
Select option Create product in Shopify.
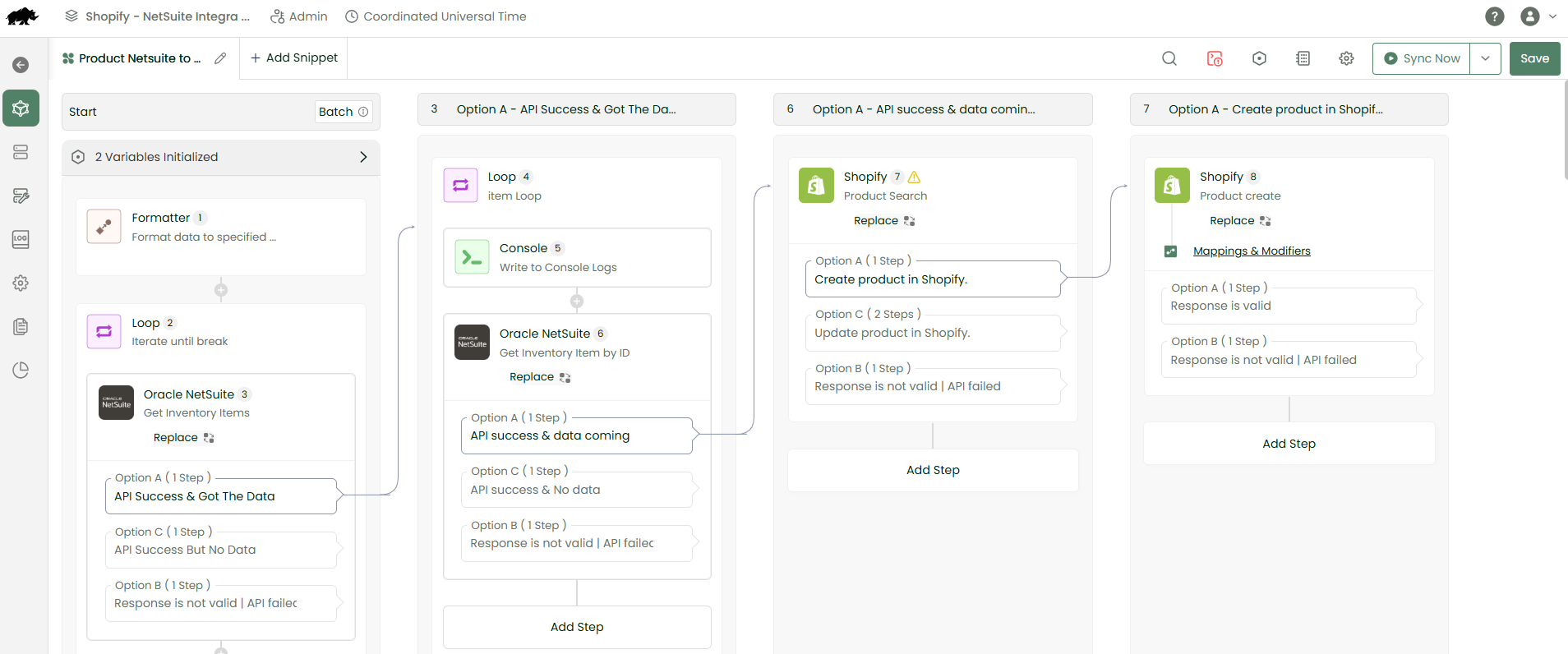933,279
